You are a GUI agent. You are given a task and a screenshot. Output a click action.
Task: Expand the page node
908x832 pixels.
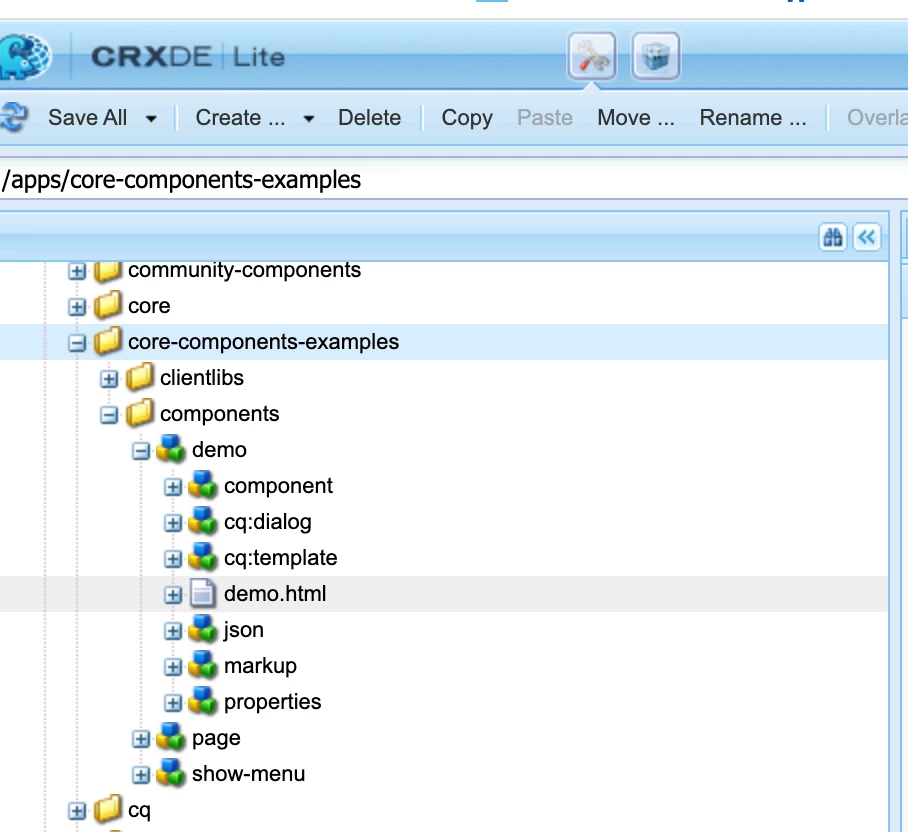point(141,739)
